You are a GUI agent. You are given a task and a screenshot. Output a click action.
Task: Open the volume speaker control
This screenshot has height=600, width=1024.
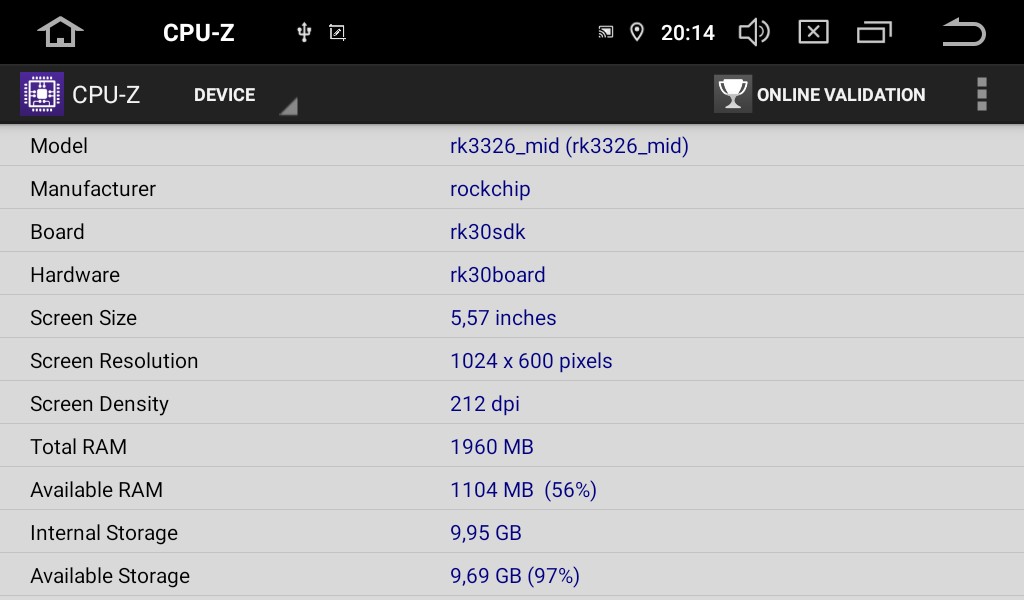click(x=754, y=32)
